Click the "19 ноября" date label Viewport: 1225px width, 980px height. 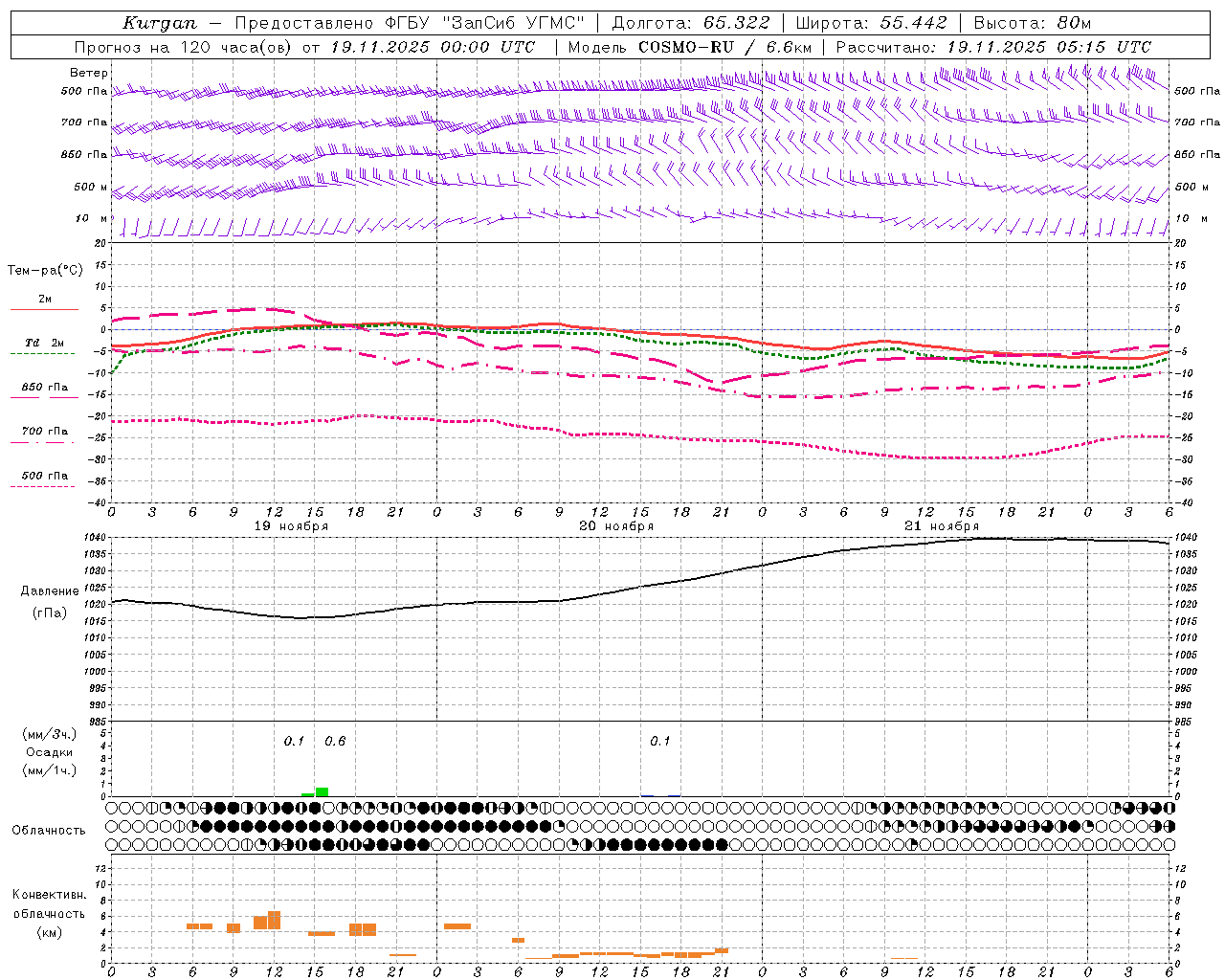(291, 526)
